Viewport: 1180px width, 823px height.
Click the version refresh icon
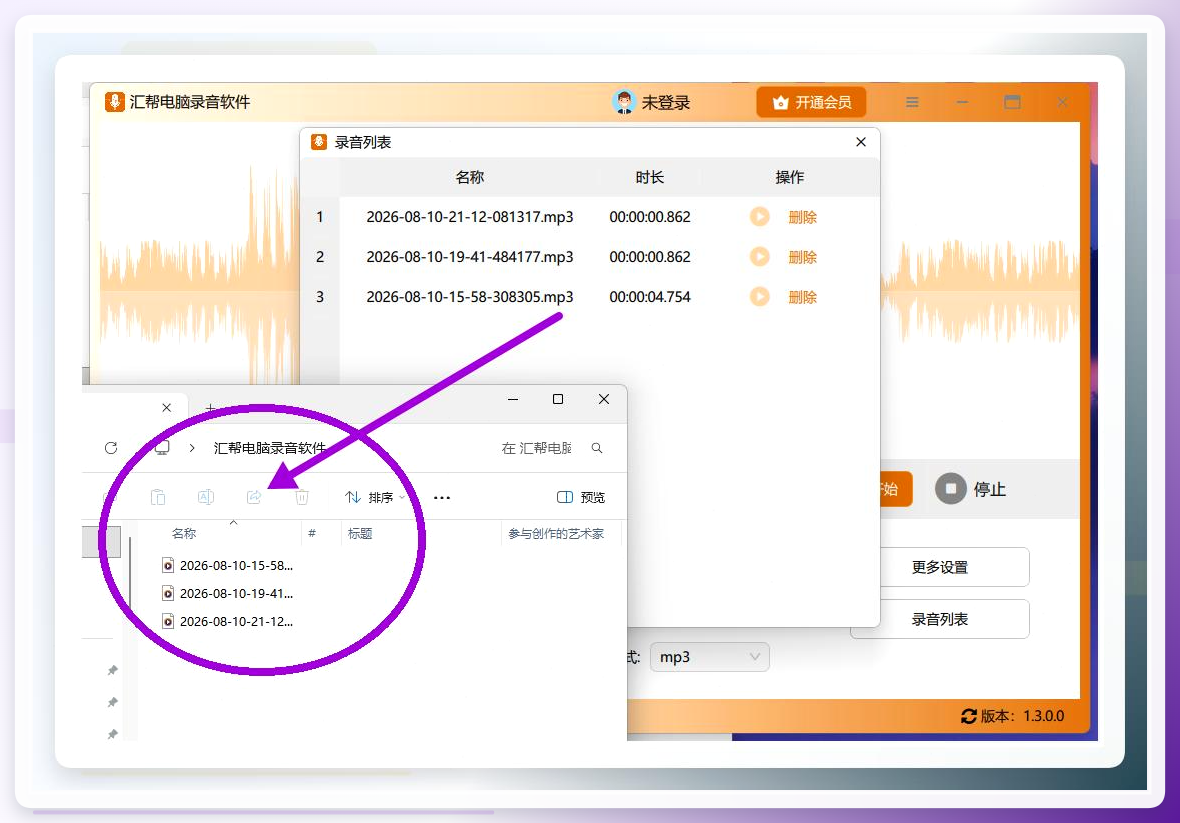969,716
